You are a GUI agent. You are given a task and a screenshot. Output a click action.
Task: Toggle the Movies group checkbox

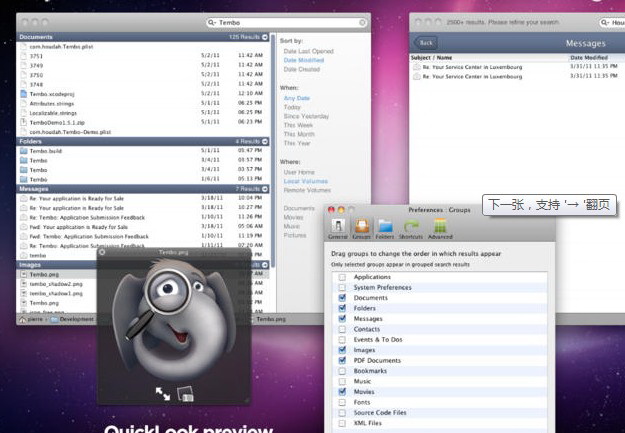pos(343,392)
